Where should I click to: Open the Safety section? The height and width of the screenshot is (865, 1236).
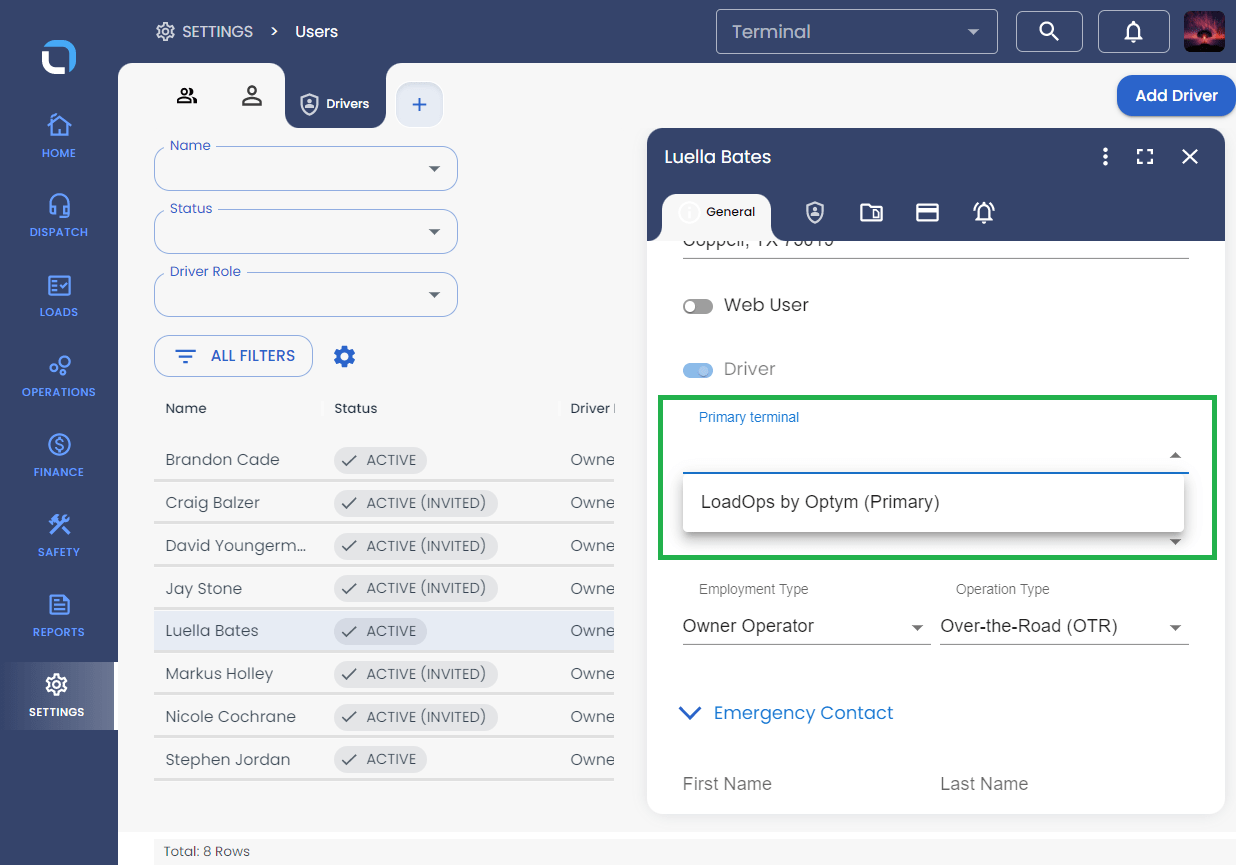(x=59, y=536)
